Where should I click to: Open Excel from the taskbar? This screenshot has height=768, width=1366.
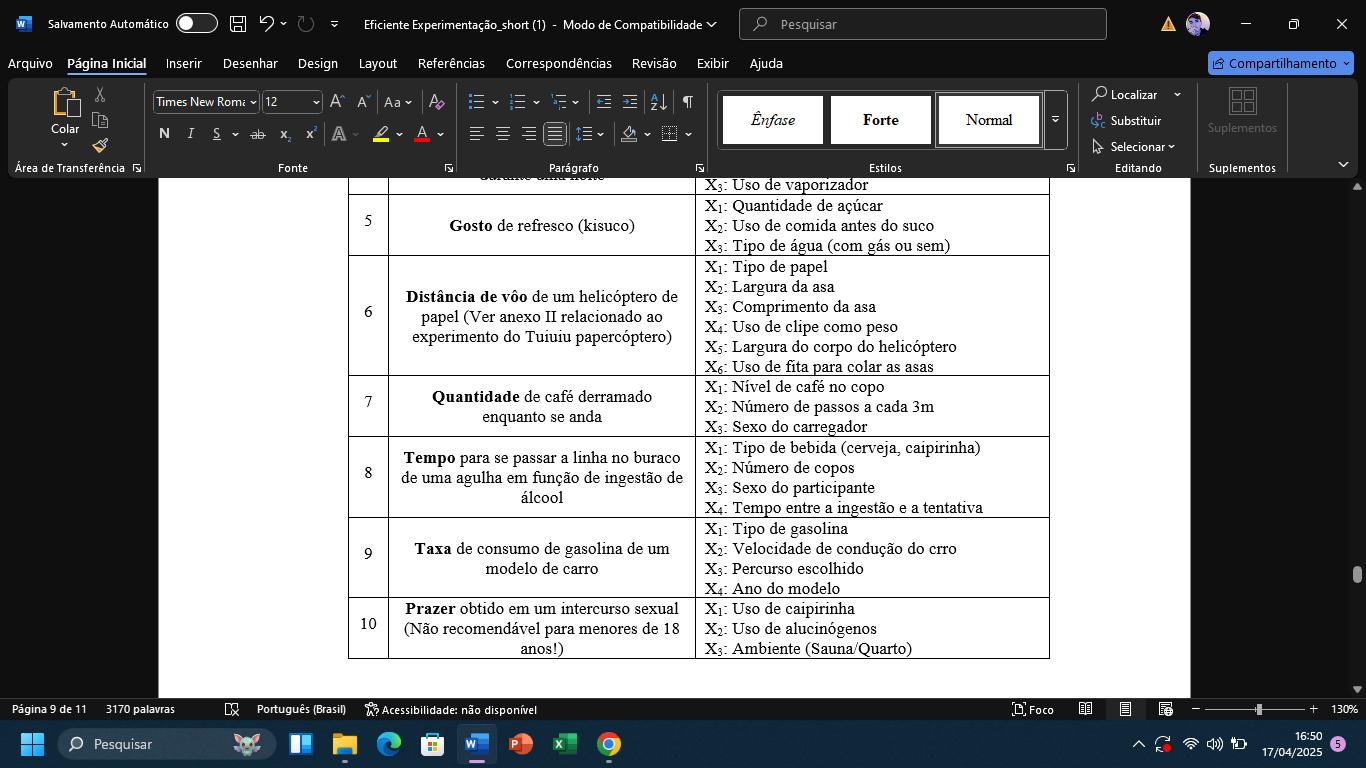(x=564, y=744)
